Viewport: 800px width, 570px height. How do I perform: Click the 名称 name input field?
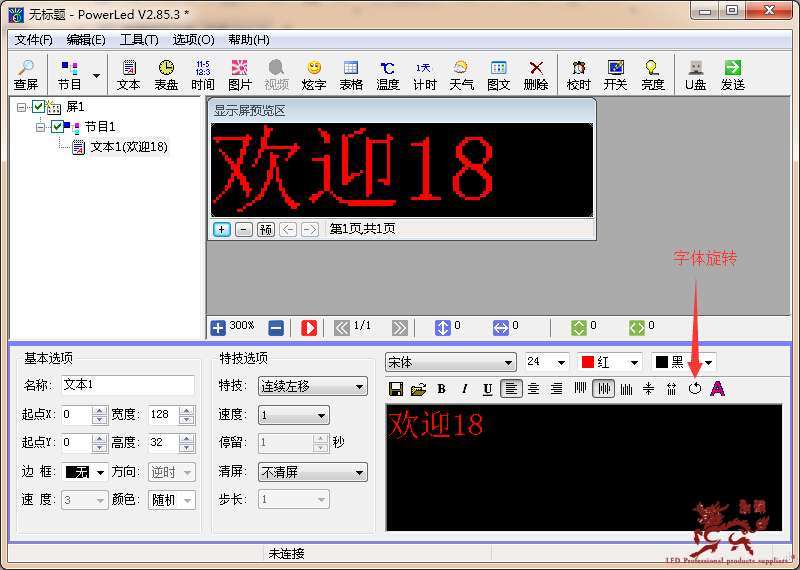128,385
